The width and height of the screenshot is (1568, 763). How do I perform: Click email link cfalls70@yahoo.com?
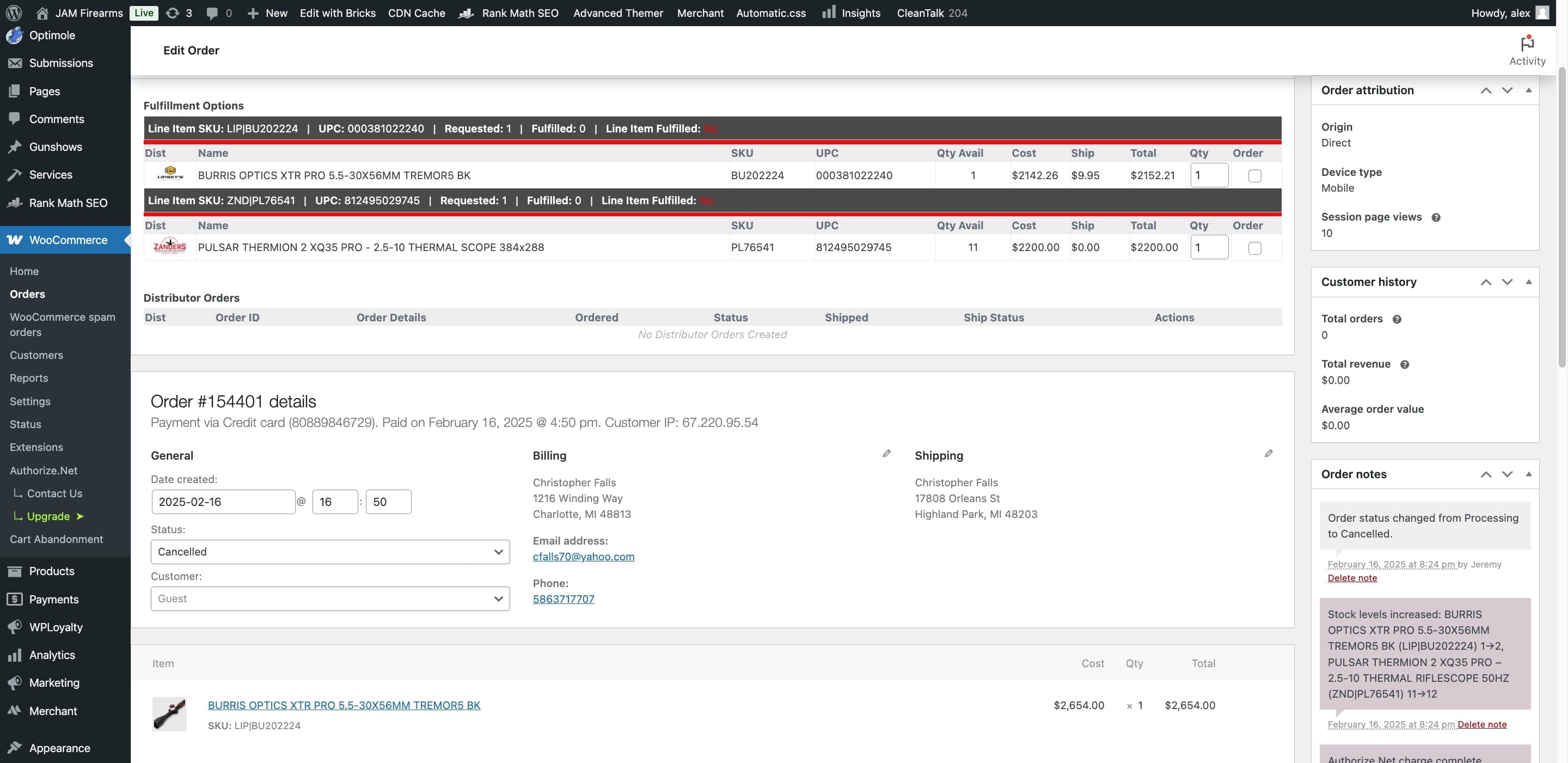(583, 557)
